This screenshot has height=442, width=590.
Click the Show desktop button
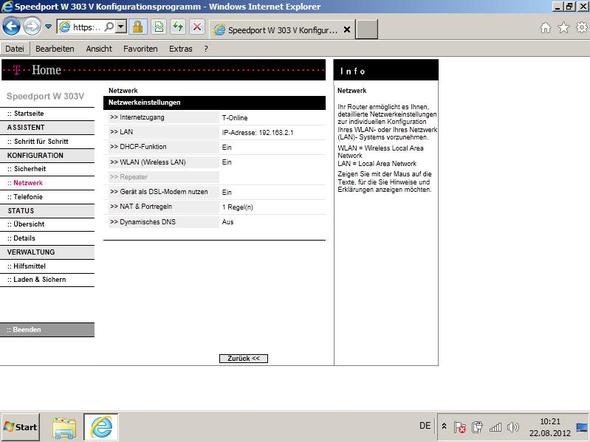pyautogui.click(x=583, y=427)
